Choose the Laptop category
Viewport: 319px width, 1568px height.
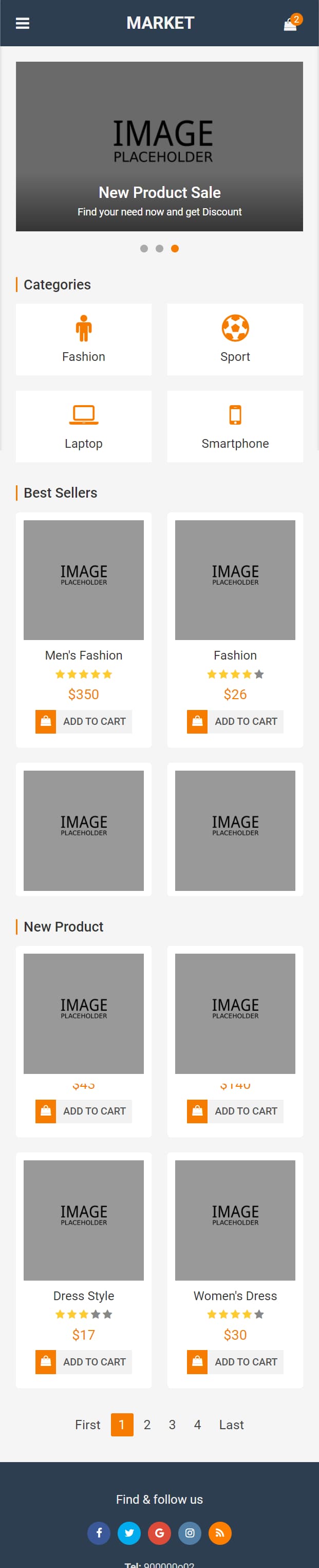click(x=83, y=427)
